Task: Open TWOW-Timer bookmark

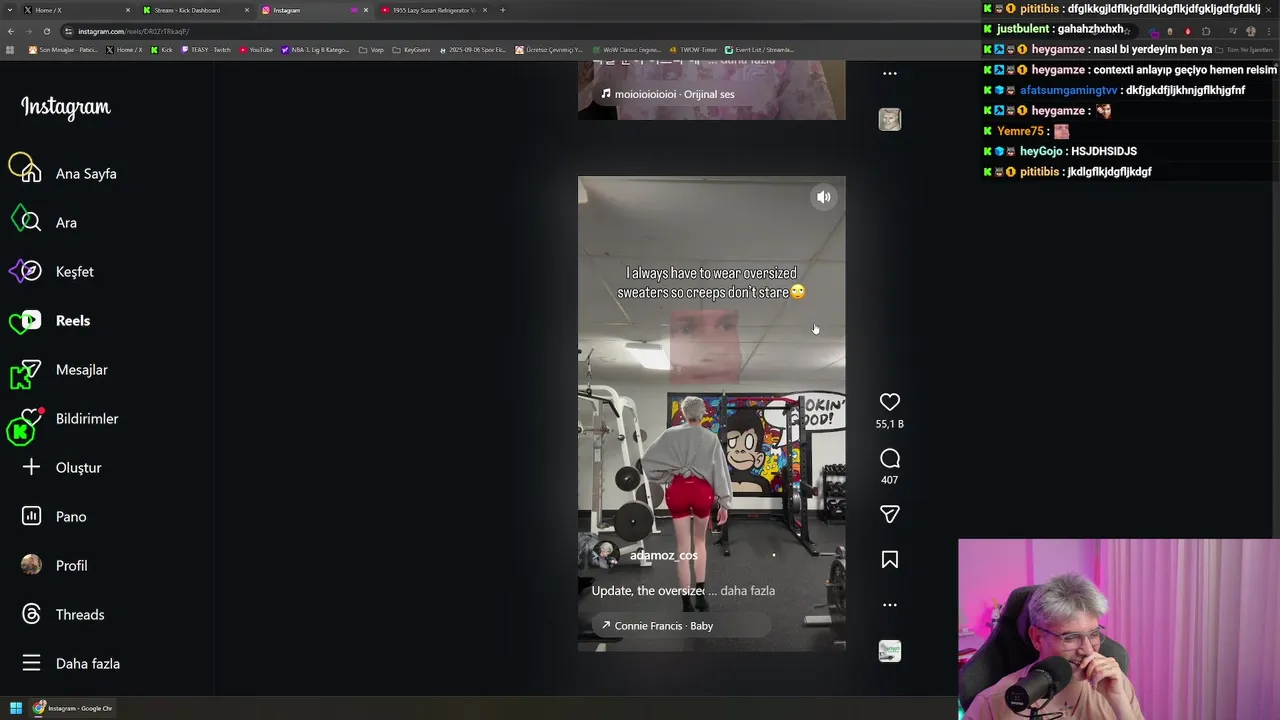Action: (x=694, y=49)
